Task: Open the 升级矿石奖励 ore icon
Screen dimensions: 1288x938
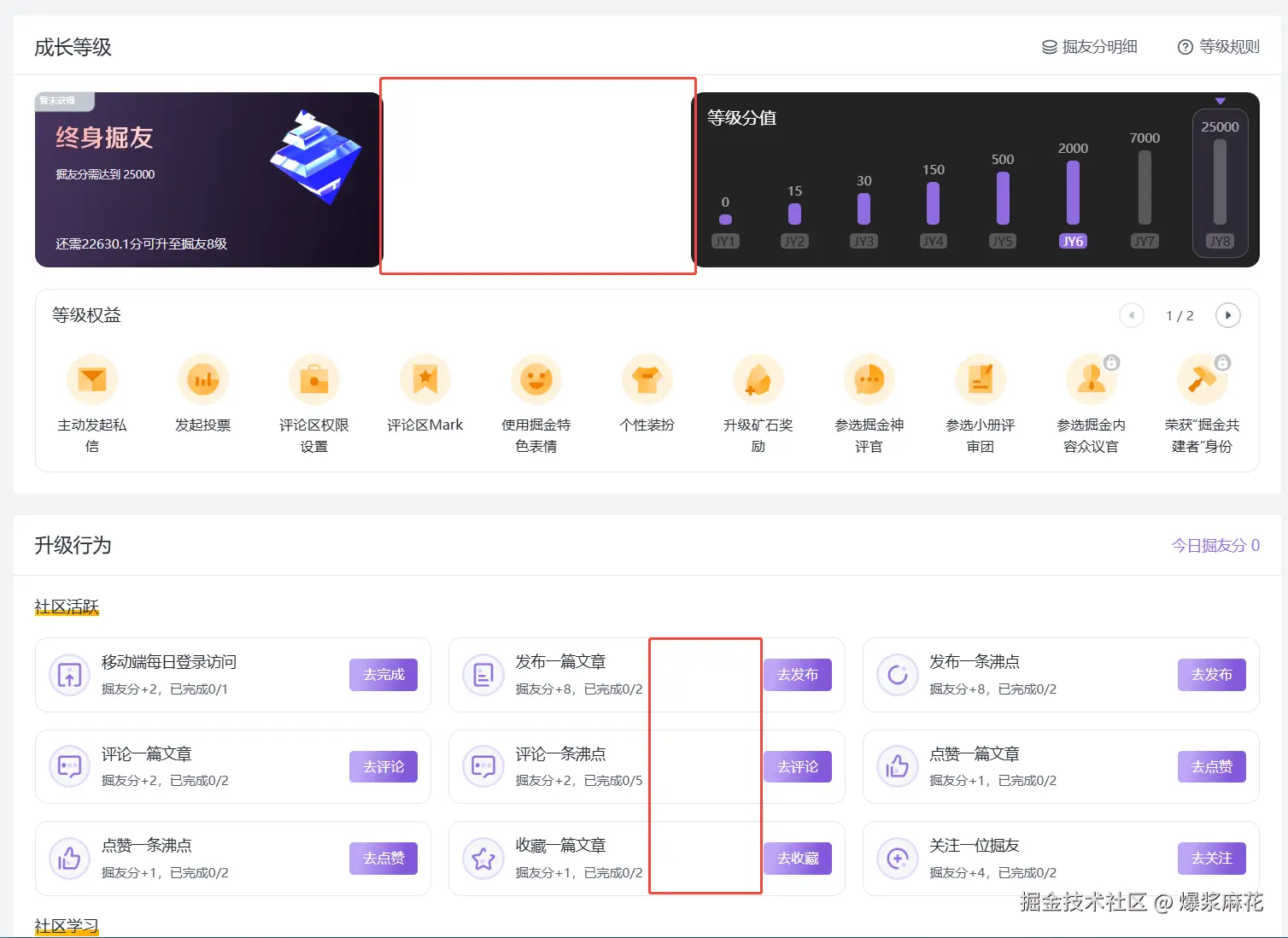Action: click(x=758, y=378)
